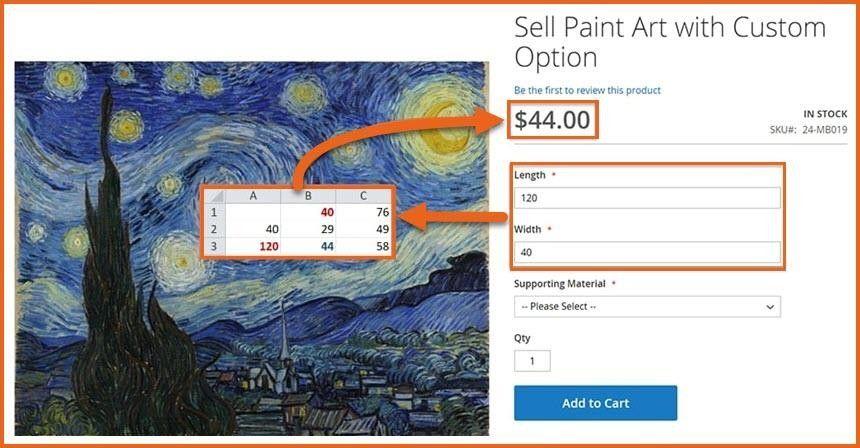Select the red 120 spreadsheet cell
Viewport: 860px width, 448px height.
point(253,246)
